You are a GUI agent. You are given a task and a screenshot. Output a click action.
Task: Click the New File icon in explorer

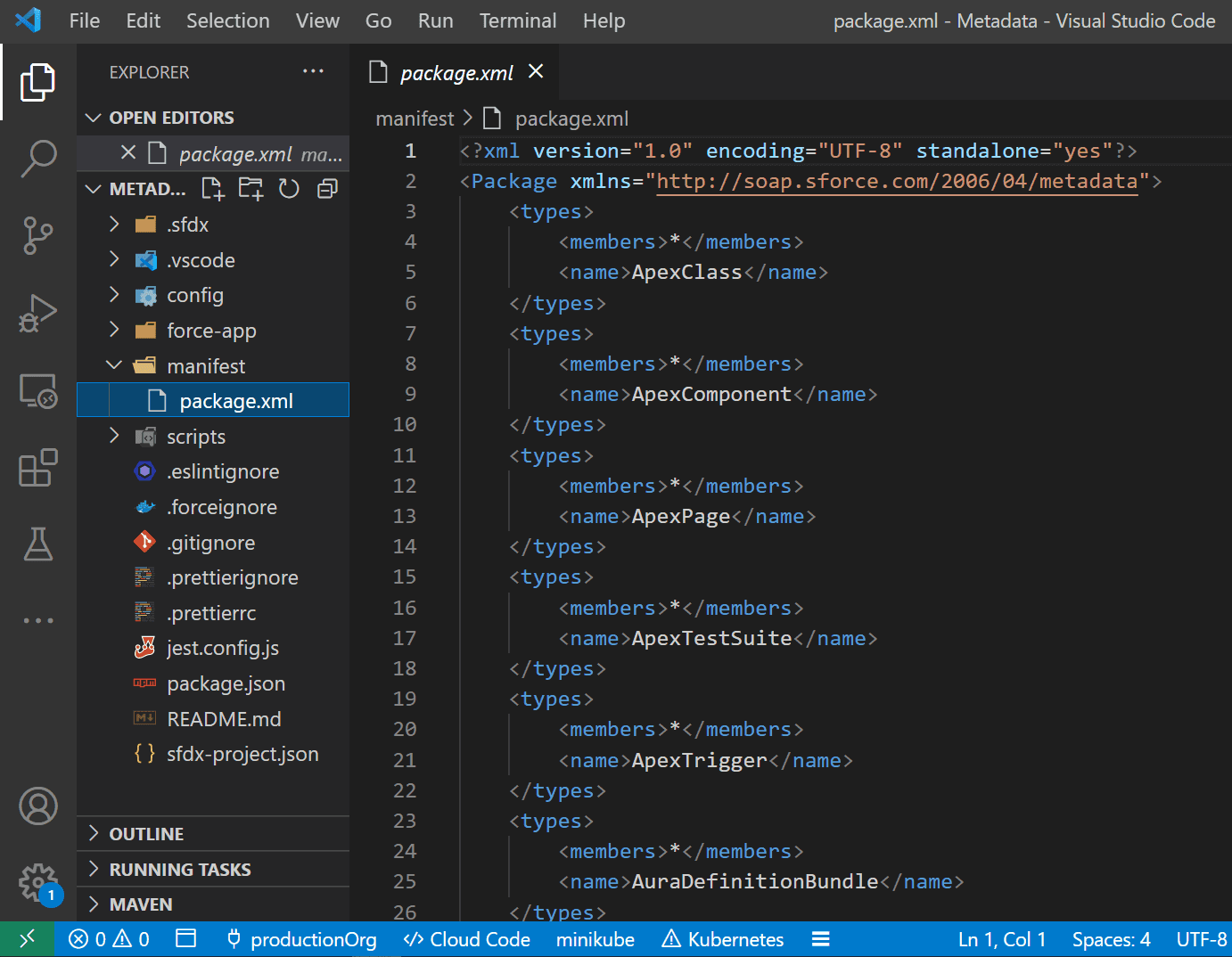[x=212, y=189]
